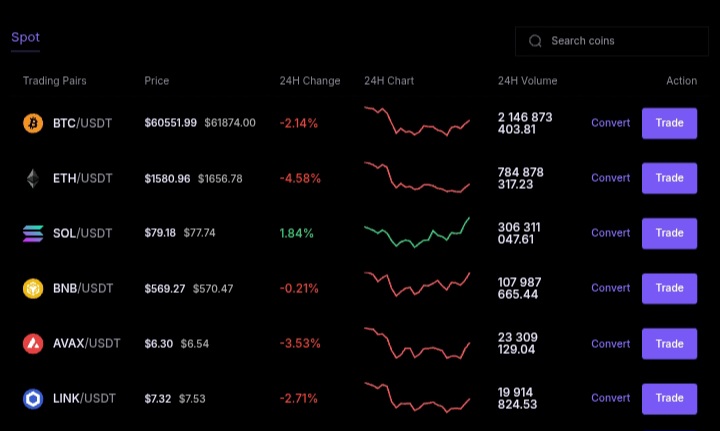Select the Spot tab
This screenshot has height=431, width=720.
click(25, 37)
